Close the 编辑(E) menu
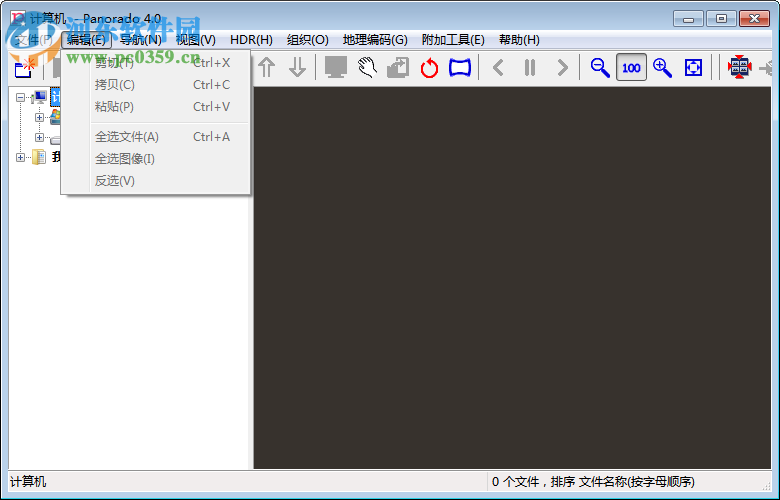This screenshot has width=780, height=500. [87, 40]
